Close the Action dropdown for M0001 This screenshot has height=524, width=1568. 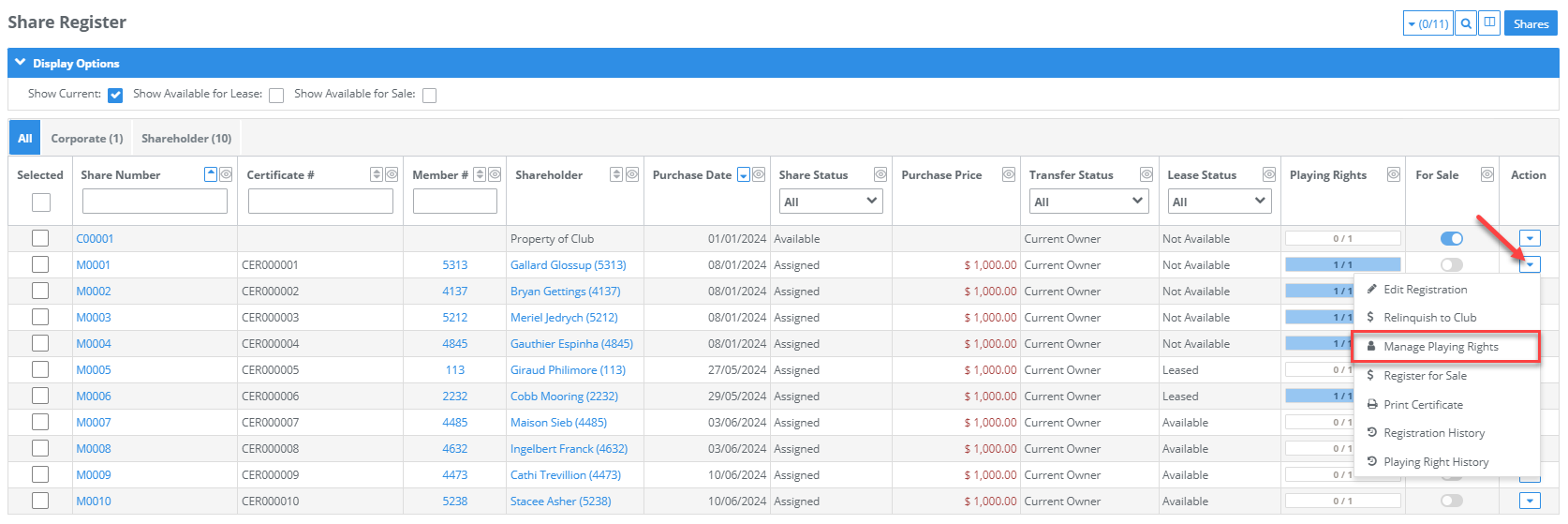tap(1530, 264)
